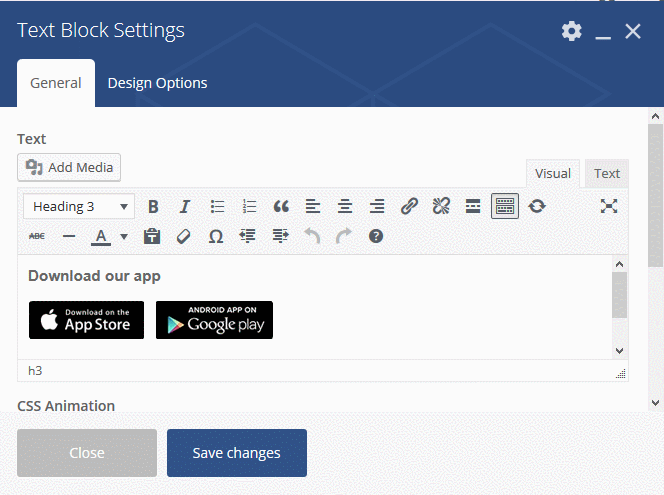This screenshot has height=495, width=664.
Task: Expand the text color picker arrow
Action: point(124,237)
